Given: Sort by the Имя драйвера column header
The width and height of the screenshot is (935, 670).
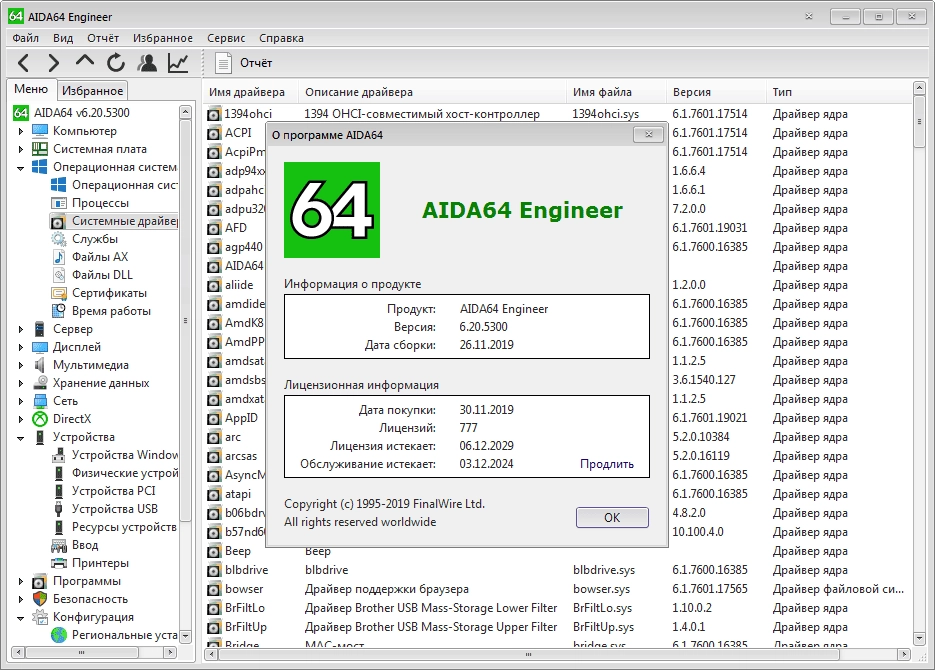Looking at the screenshot, I should (x=250, y=92).
